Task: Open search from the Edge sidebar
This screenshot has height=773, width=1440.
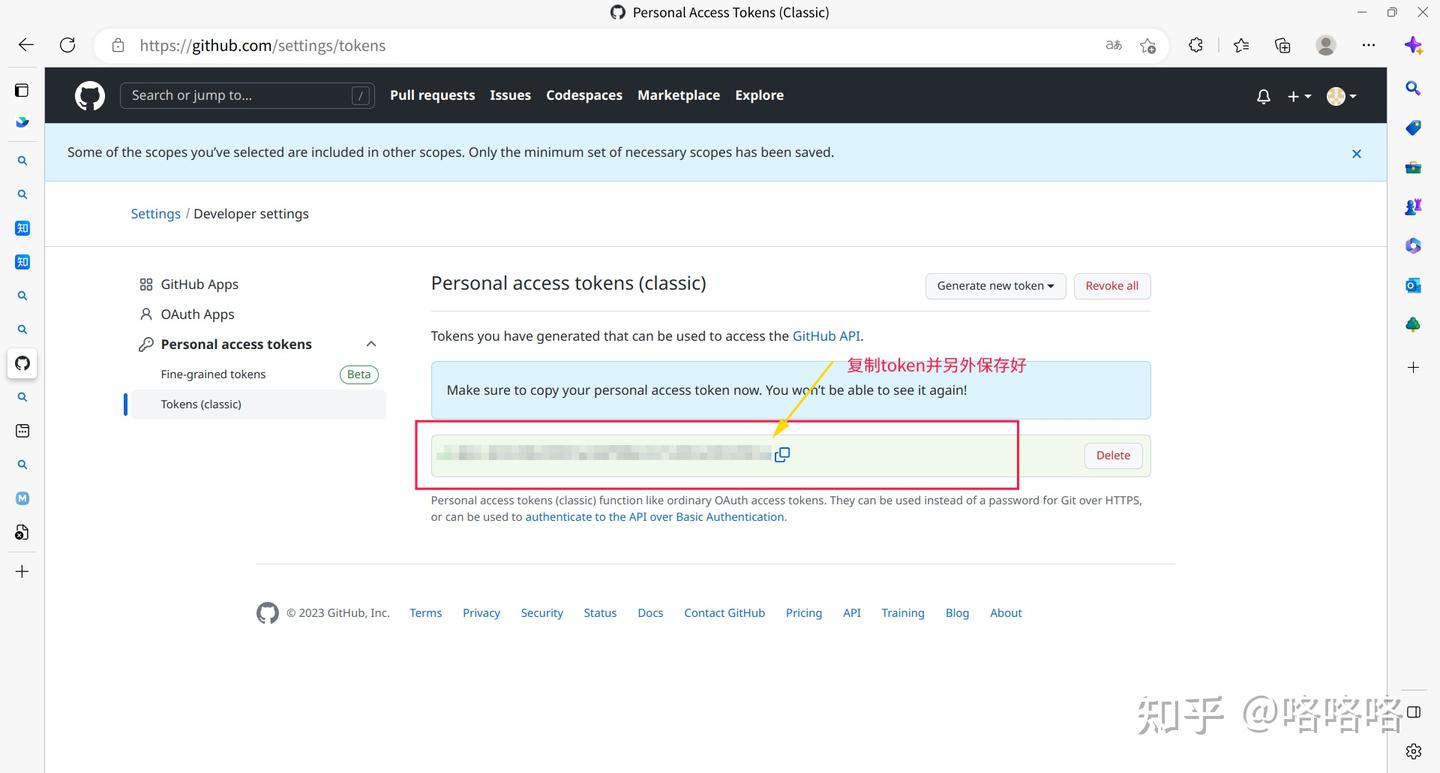Action: point(1413,88)
